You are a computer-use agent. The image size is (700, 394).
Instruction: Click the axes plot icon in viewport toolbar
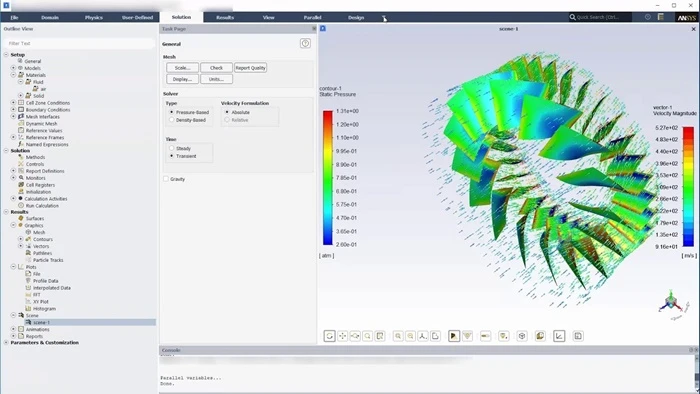click(559, 336)
